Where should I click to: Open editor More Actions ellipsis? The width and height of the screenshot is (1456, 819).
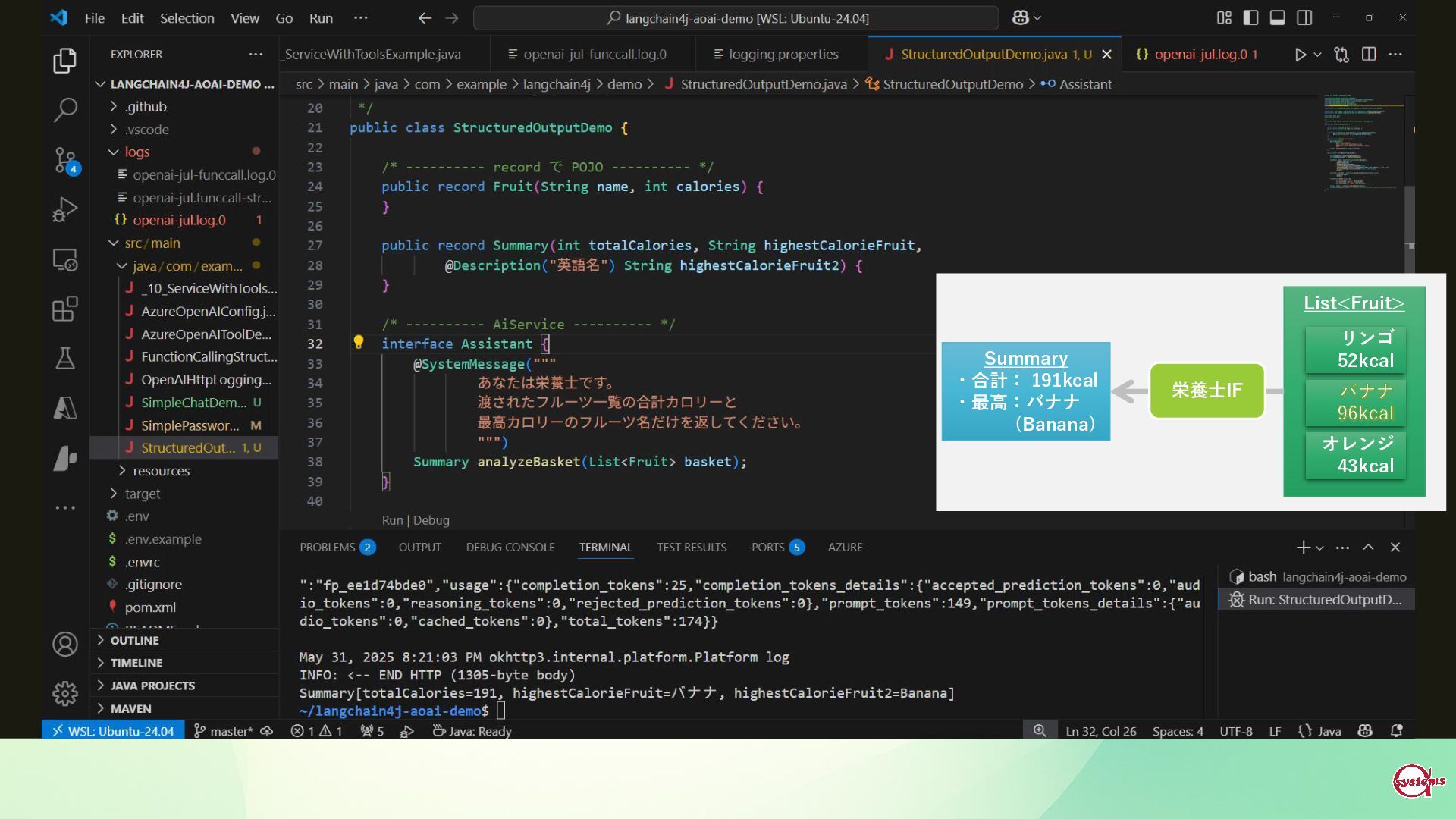point(1395,54)
